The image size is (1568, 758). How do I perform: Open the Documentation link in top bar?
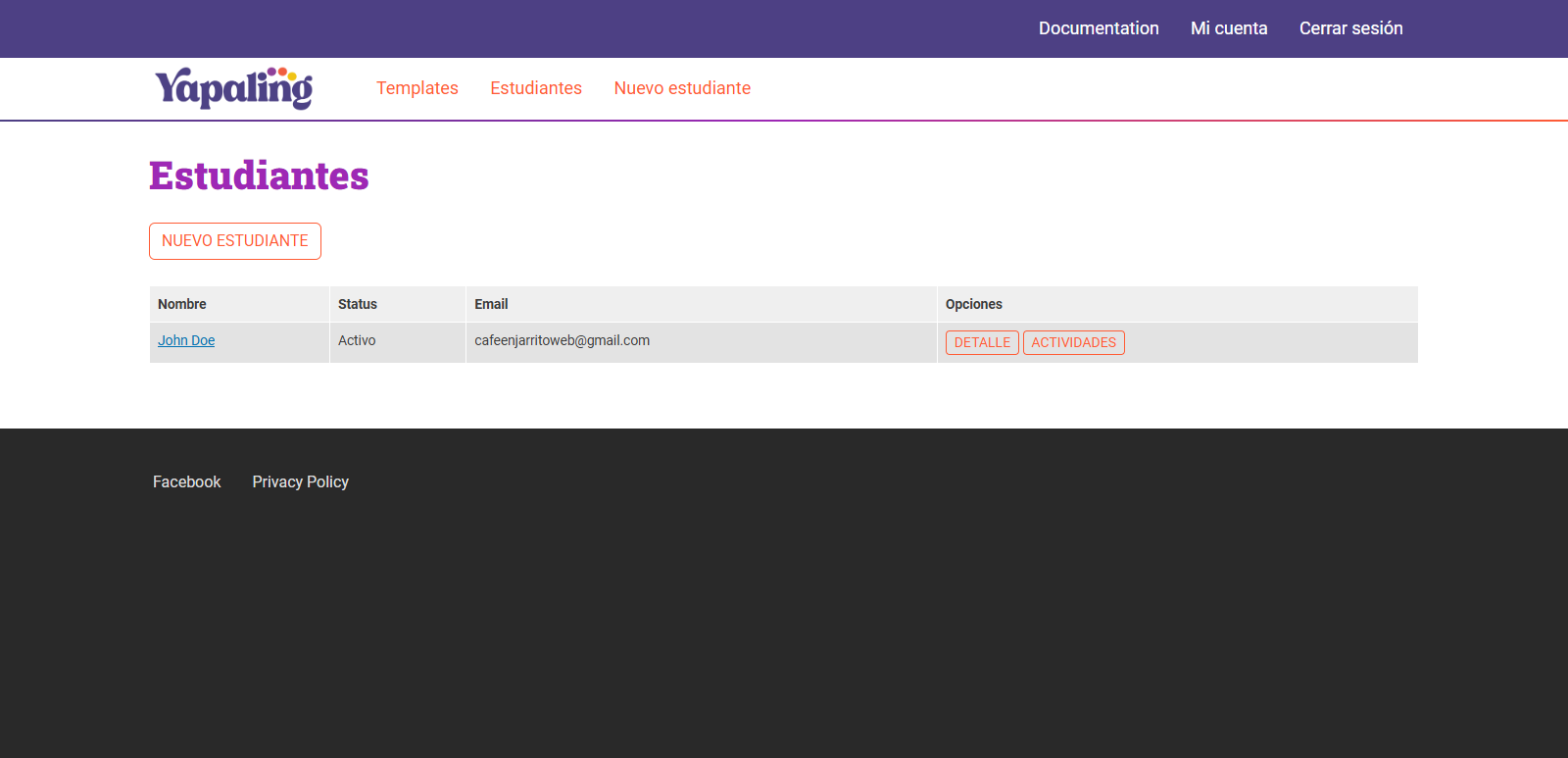pos(1099,28)
